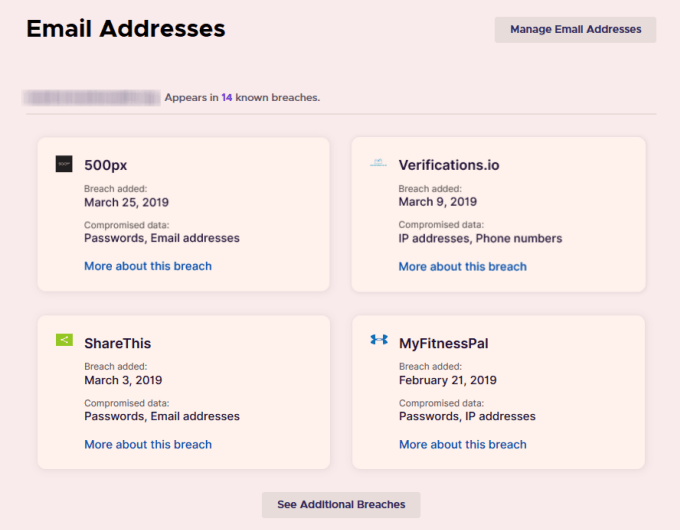Select the date February 21, 2019
680x530 pixels.
coord(448,380)
